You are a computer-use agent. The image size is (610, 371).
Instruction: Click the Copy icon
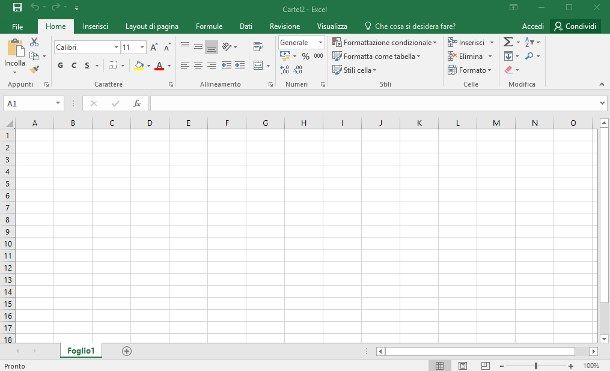pos(34,56)
